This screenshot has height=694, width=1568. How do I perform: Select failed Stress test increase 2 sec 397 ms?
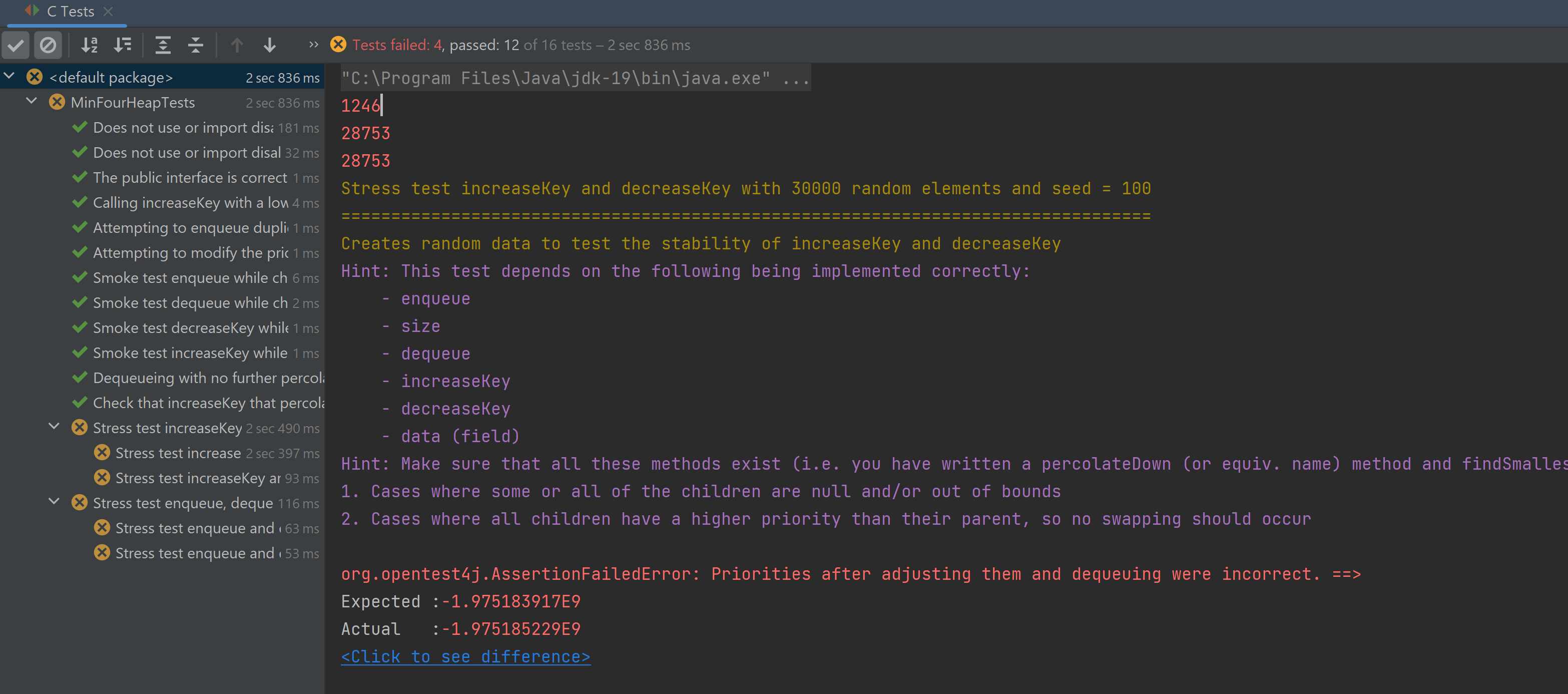coord(178,453)
